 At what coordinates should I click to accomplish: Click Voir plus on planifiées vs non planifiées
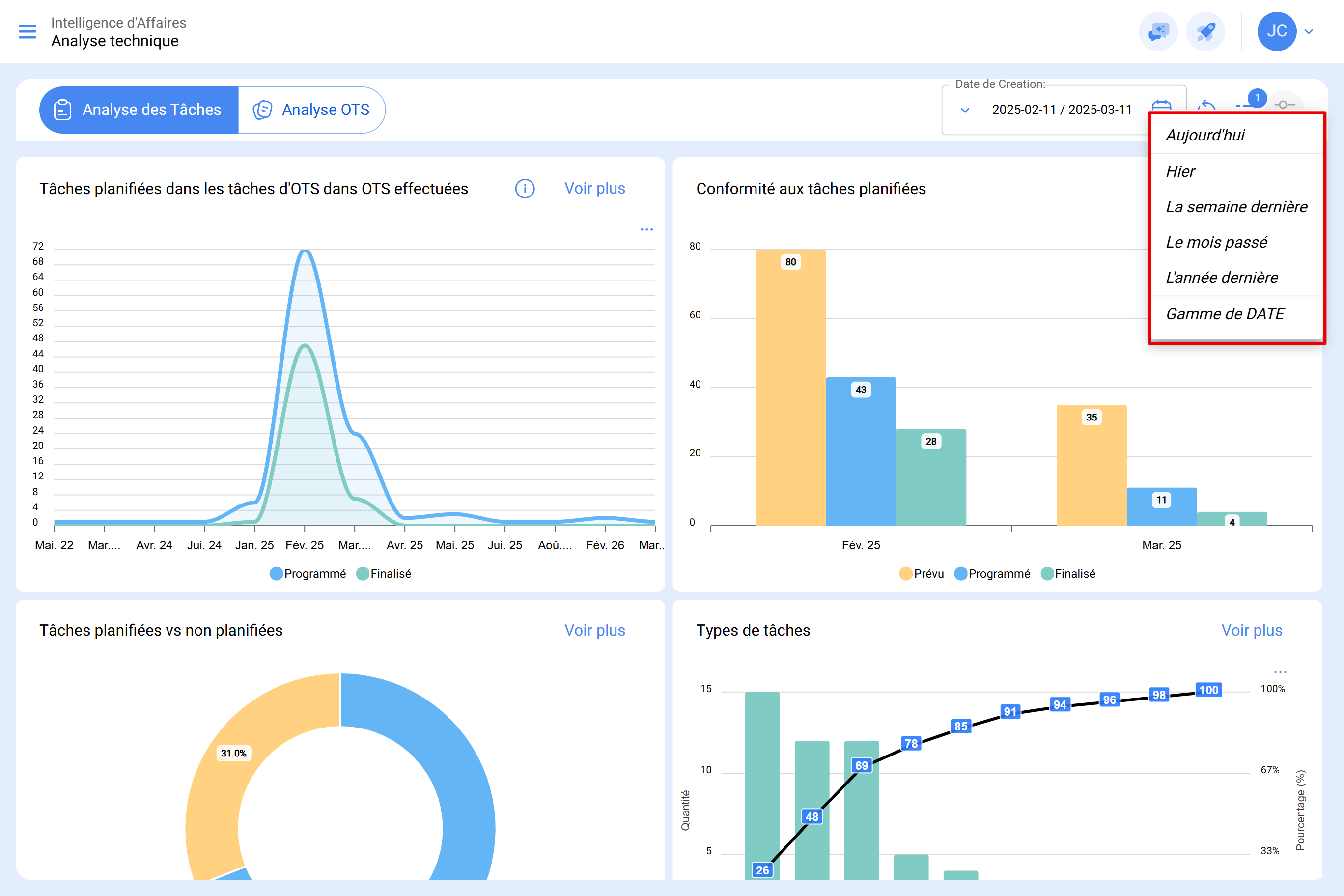click(594, 630)
